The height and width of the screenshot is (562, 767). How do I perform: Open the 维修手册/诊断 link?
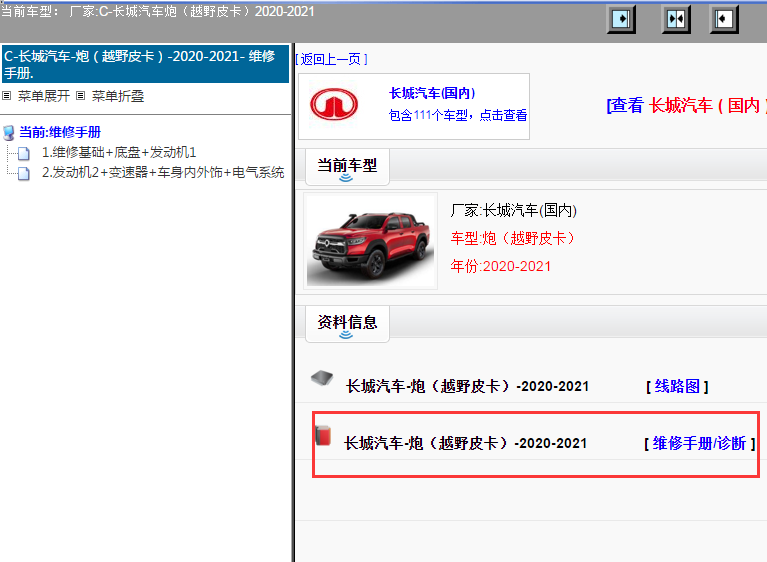point(700,443)
